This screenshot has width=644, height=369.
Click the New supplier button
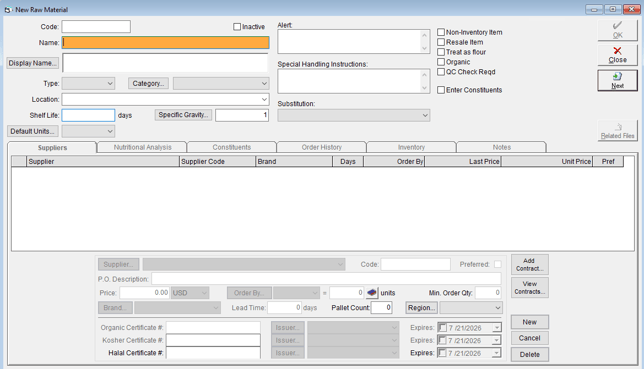click(x=529, y=322)
